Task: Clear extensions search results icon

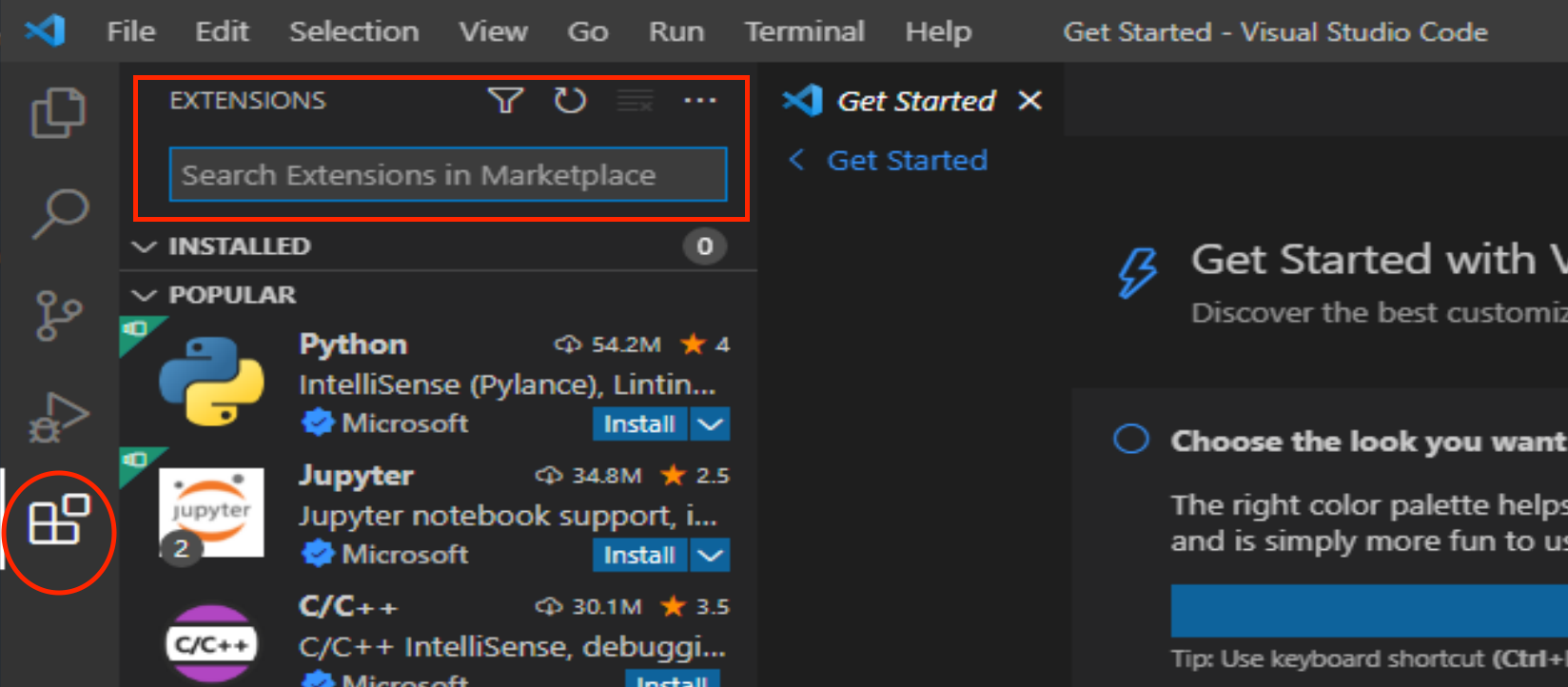Action: (635, 100)
